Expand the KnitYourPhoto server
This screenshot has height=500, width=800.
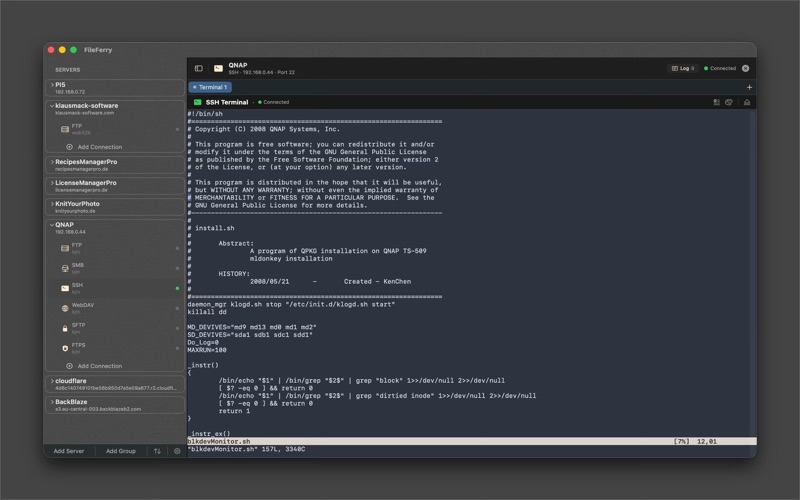52,204
